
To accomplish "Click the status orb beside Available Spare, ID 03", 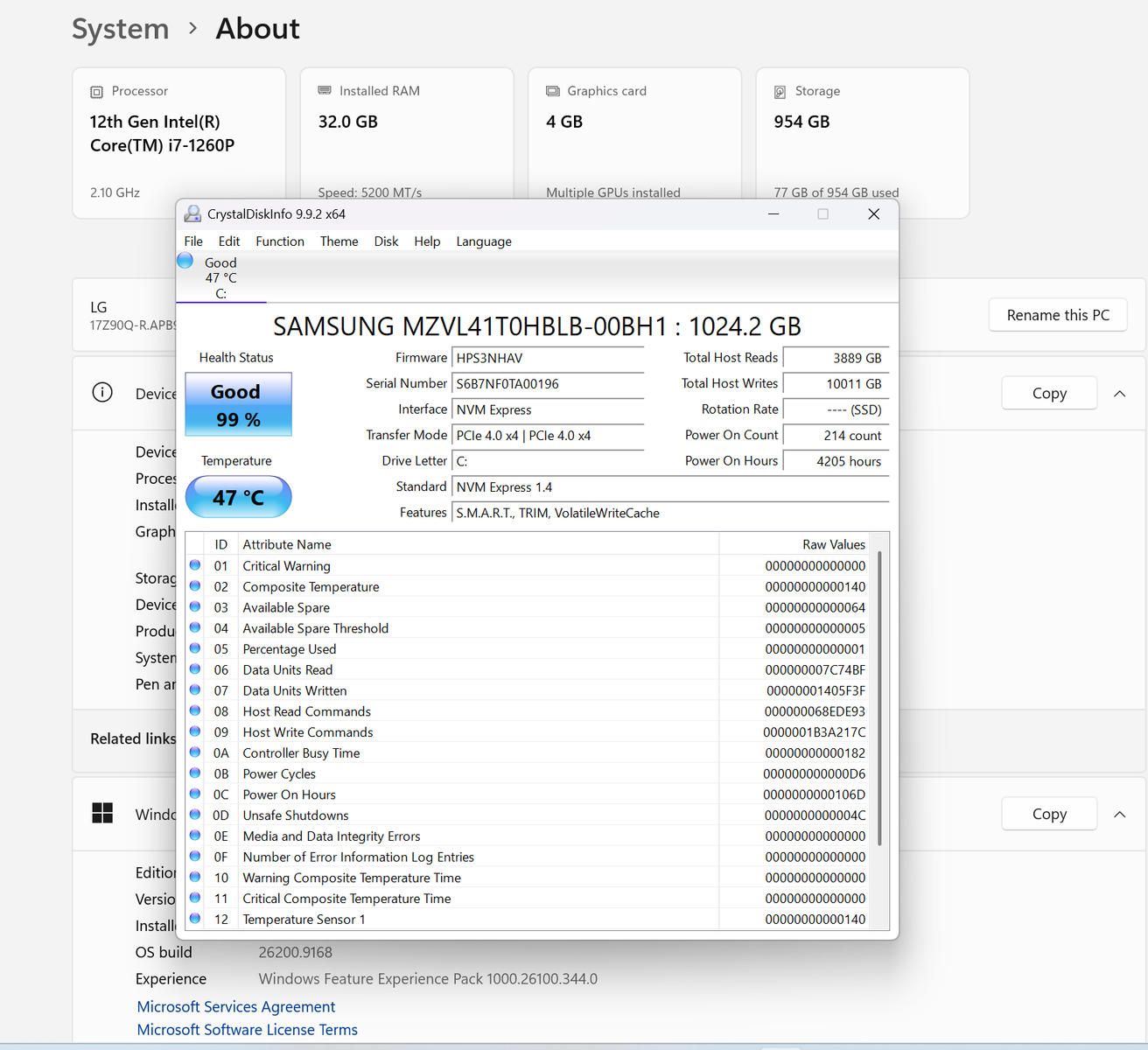I will [195, 607].
